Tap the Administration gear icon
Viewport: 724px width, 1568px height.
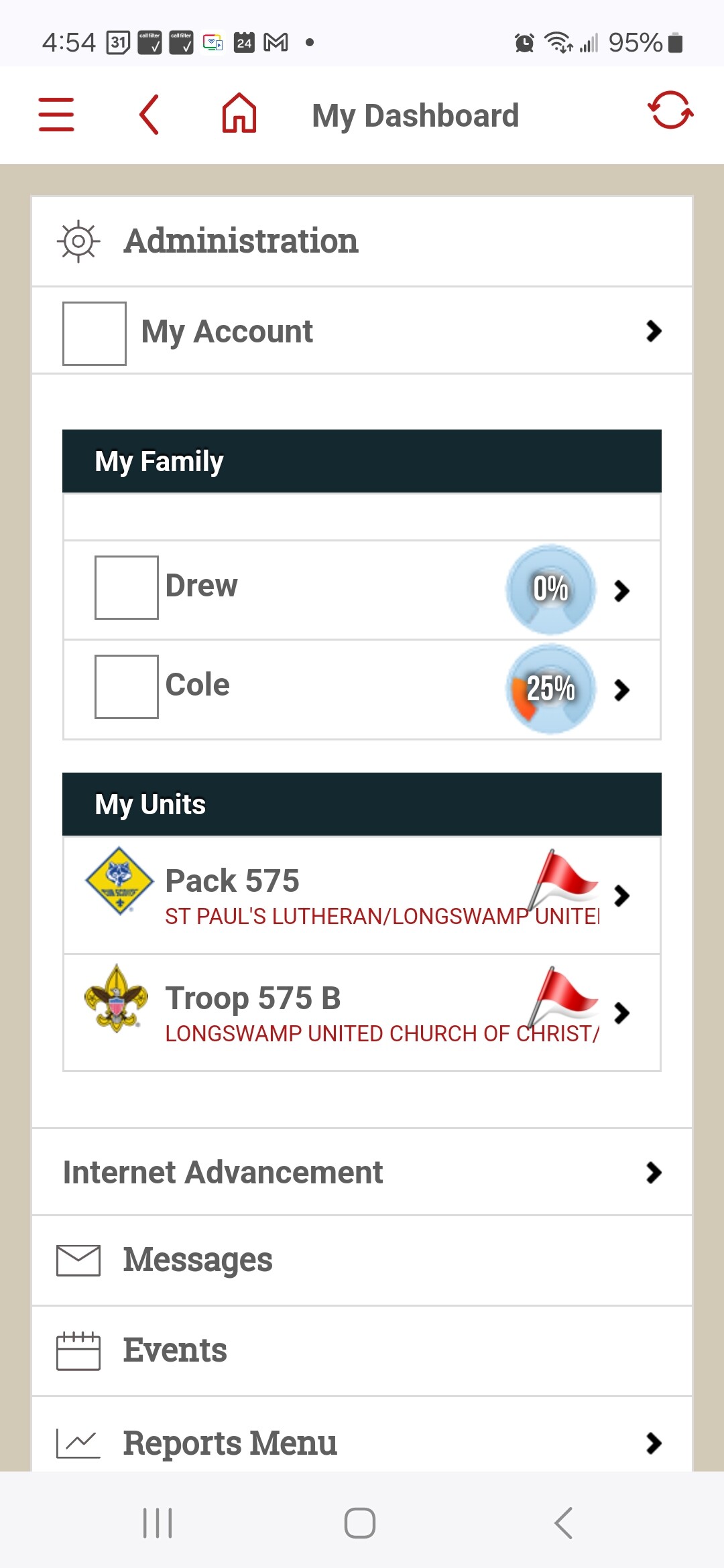click(78, 241)
